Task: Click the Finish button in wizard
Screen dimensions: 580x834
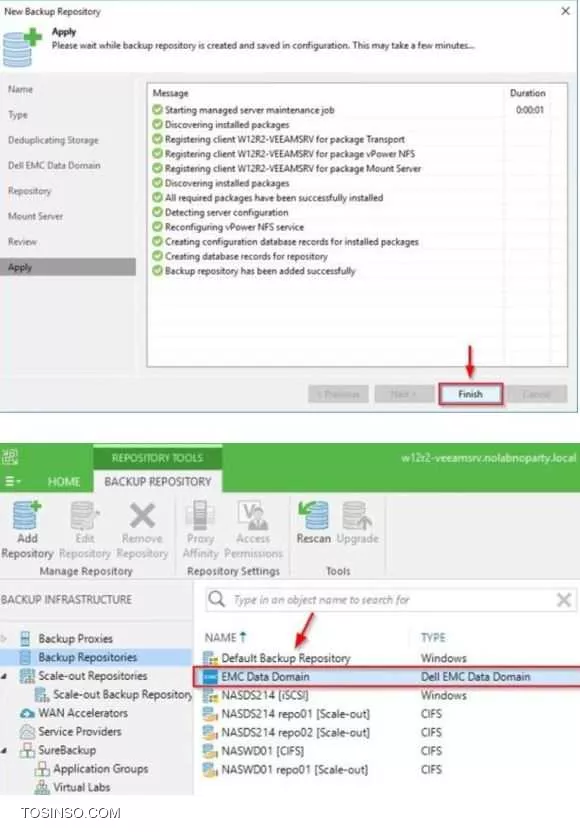Action: coord(470,394)
